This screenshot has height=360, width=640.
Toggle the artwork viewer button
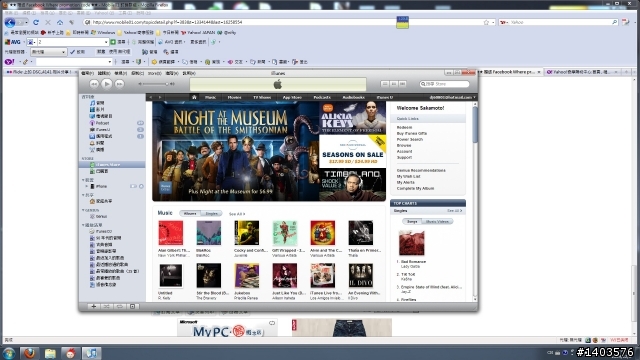133,306
